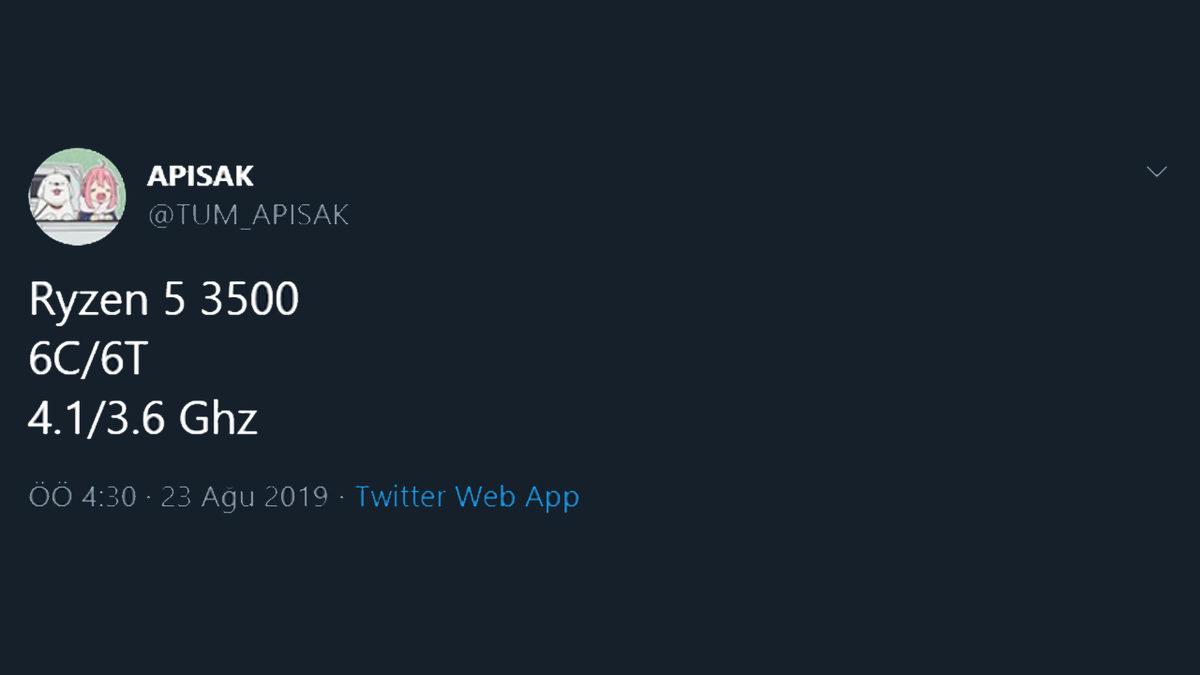The width and height of the screenshot is (1200, 675).
Task: Click the "4.1/3.6" frequency figures
Action: 96,419
